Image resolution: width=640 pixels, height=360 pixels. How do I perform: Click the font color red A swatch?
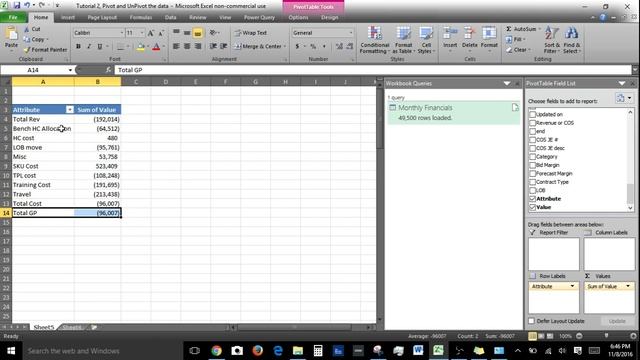point(156,47)
